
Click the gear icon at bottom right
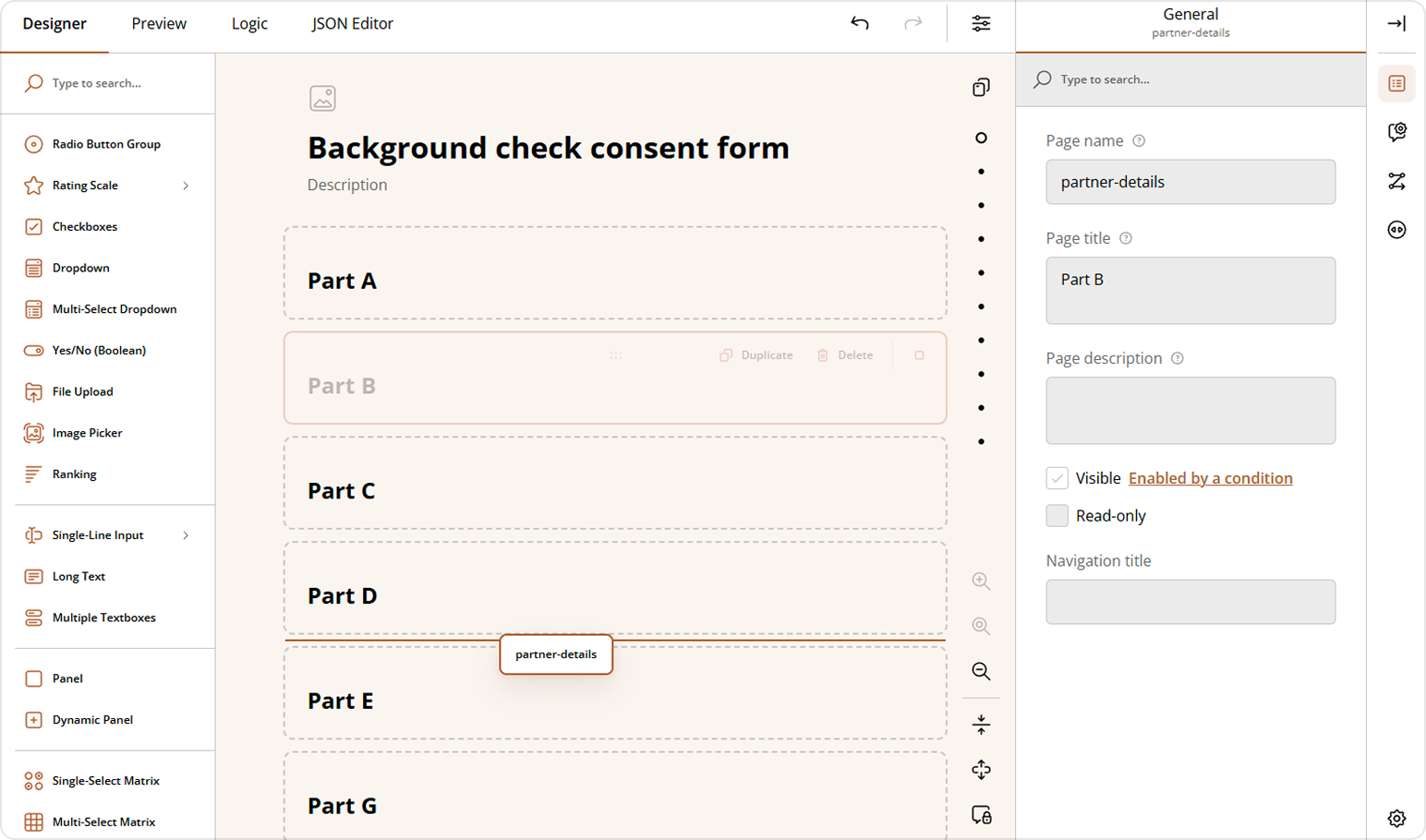point(1396,818)
